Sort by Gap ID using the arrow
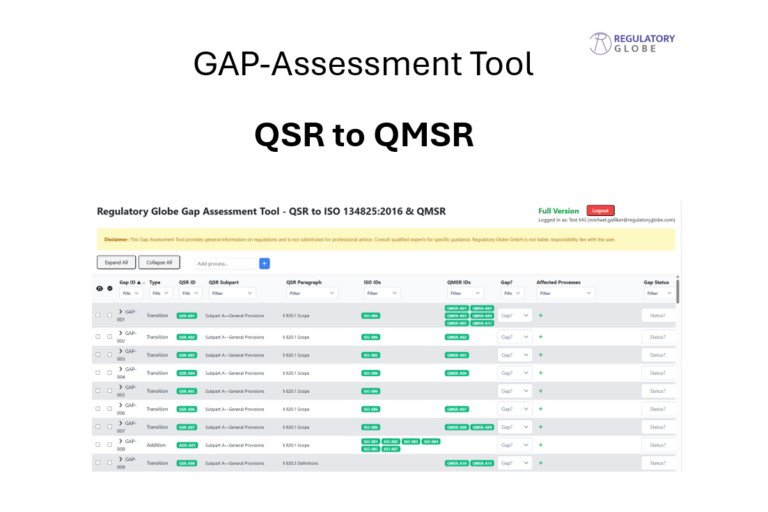The height and width of the screenshot is (512, 768). click(x=139, y=283)
